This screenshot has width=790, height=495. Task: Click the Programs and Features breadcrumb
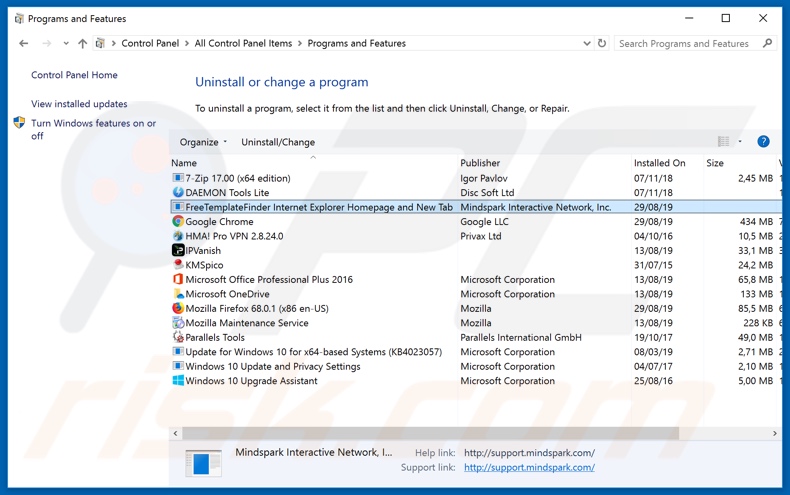357,43
